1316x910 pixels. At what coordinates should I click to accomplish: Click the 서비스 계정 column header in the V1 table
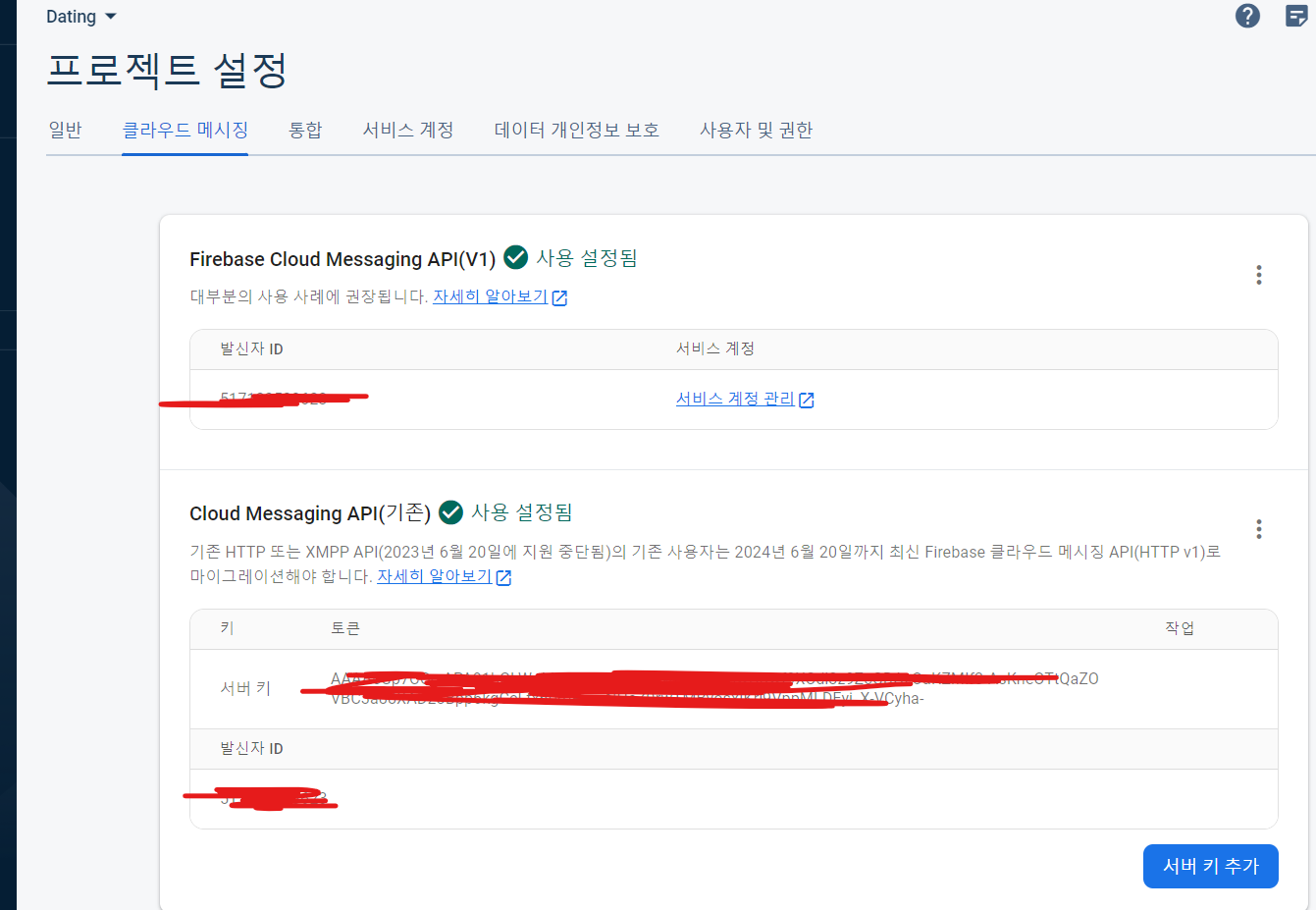pos(715,348)
